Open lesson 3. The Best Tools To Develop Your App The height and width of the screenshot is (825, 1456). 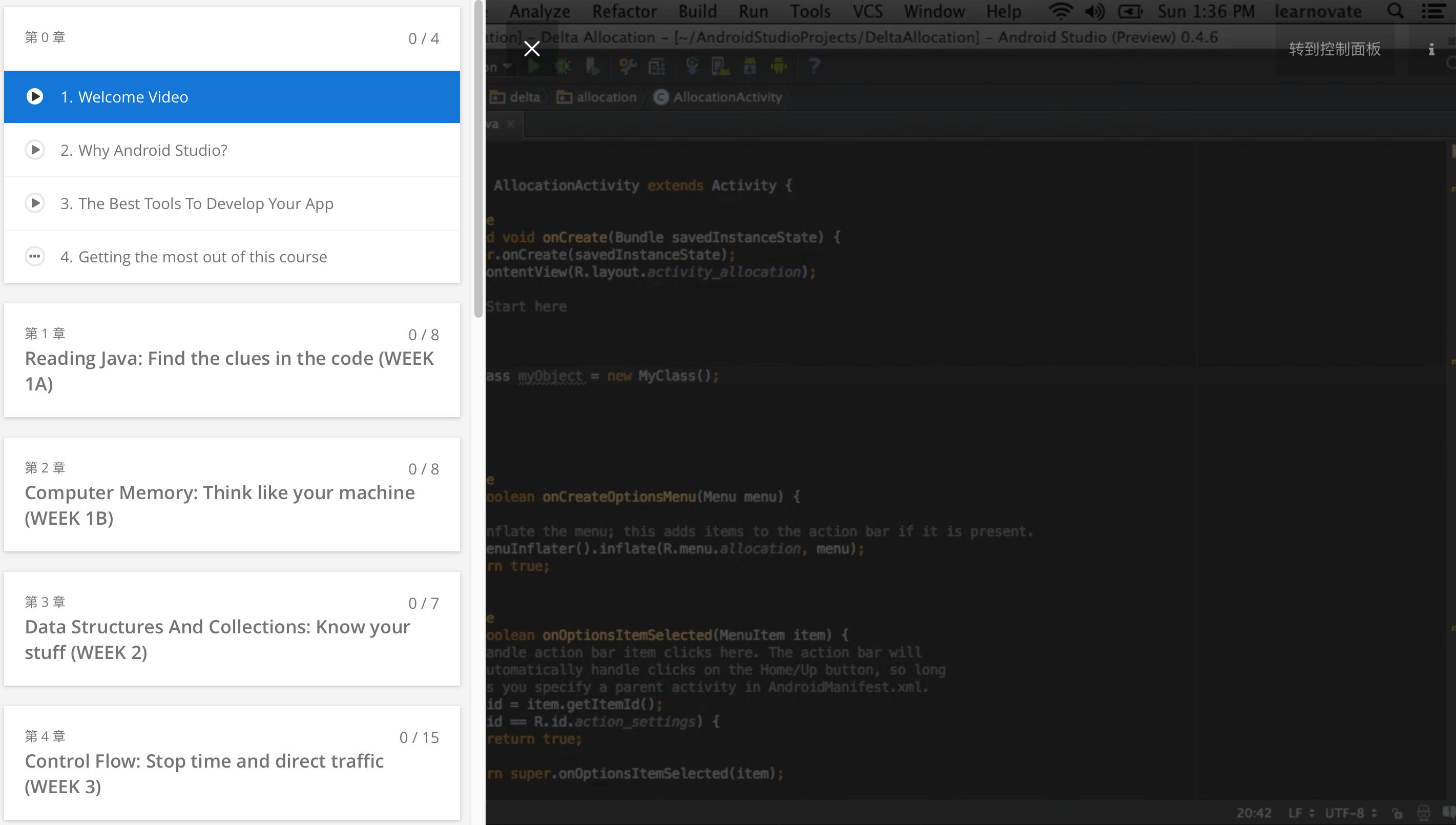click(232, 203)
